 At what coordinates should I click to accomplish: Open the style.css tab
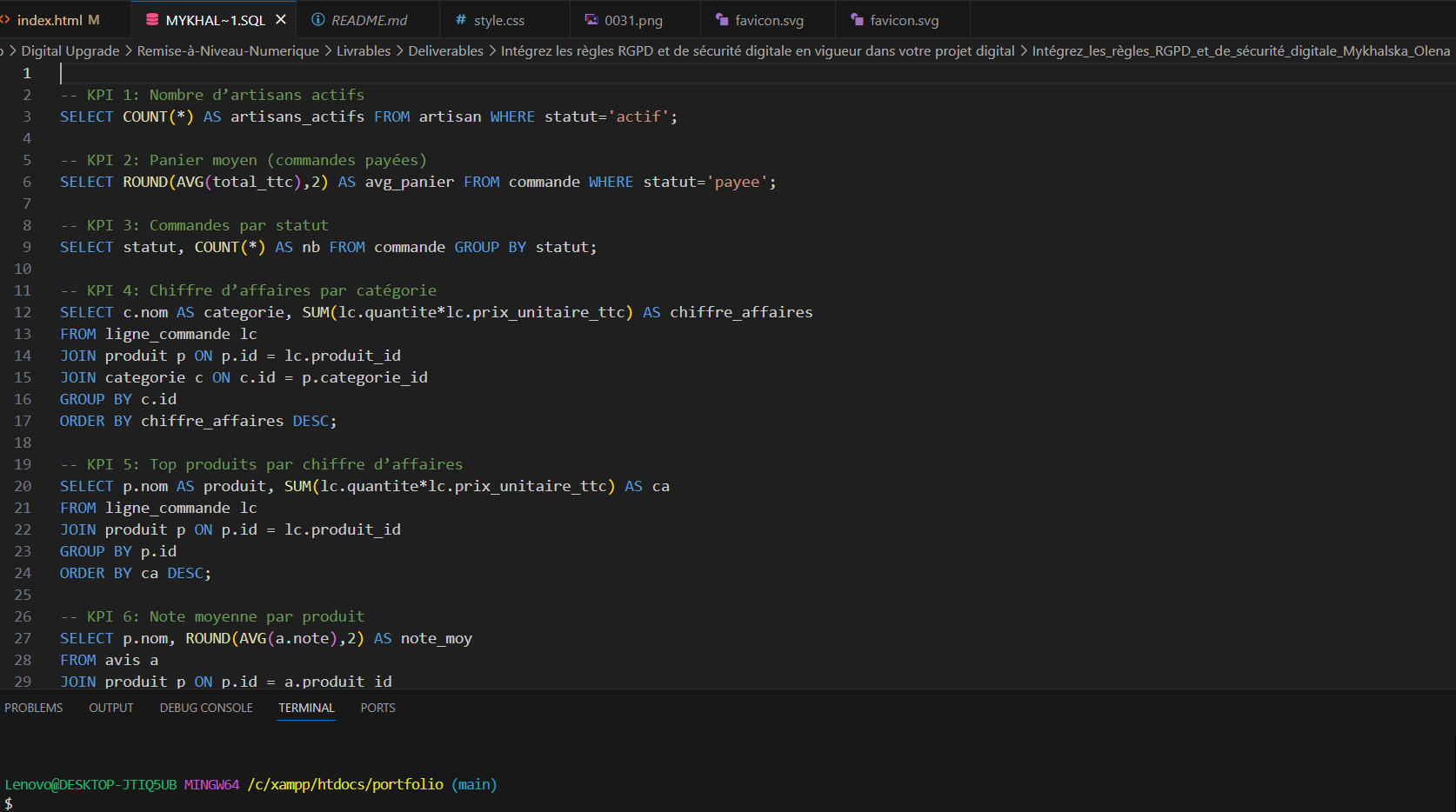pos(498,20)
